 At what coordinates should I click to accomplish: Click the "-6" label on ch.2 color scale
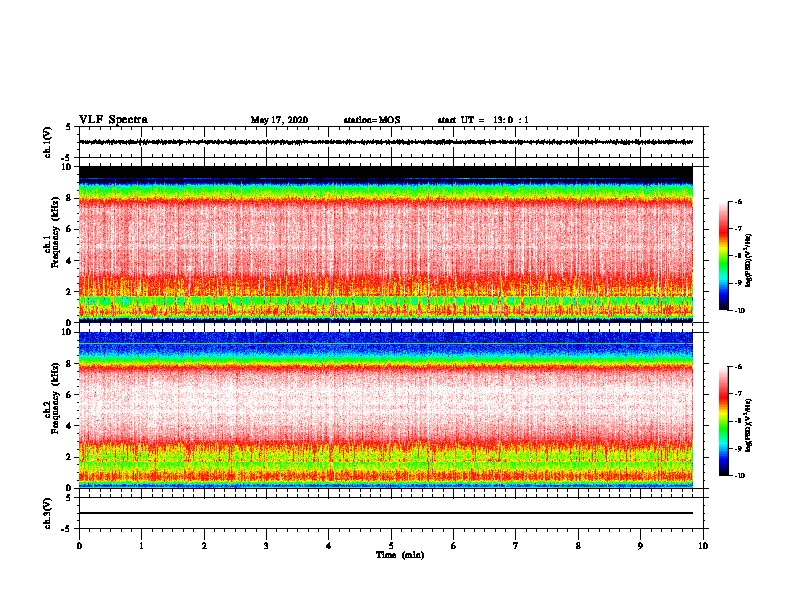click(x=738, y=367)
